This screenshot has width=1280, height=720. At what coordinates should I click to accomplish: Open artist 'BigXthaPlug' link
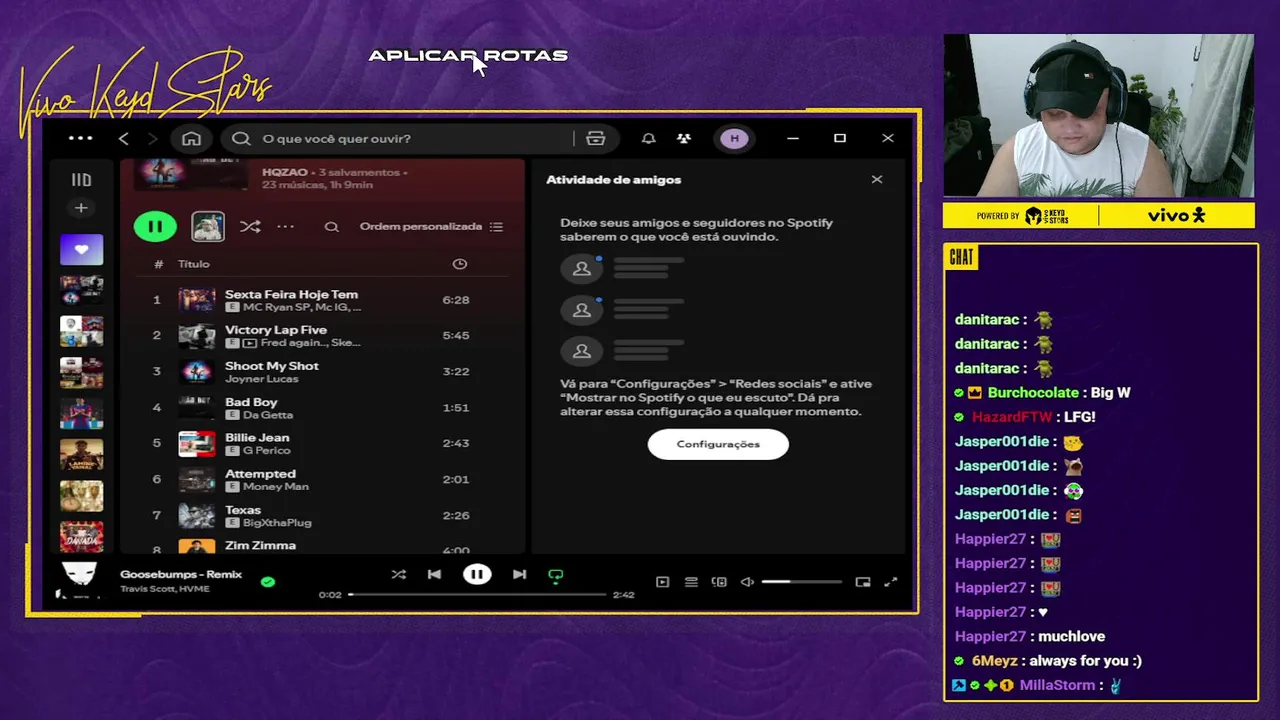click(x=277, y=523)
